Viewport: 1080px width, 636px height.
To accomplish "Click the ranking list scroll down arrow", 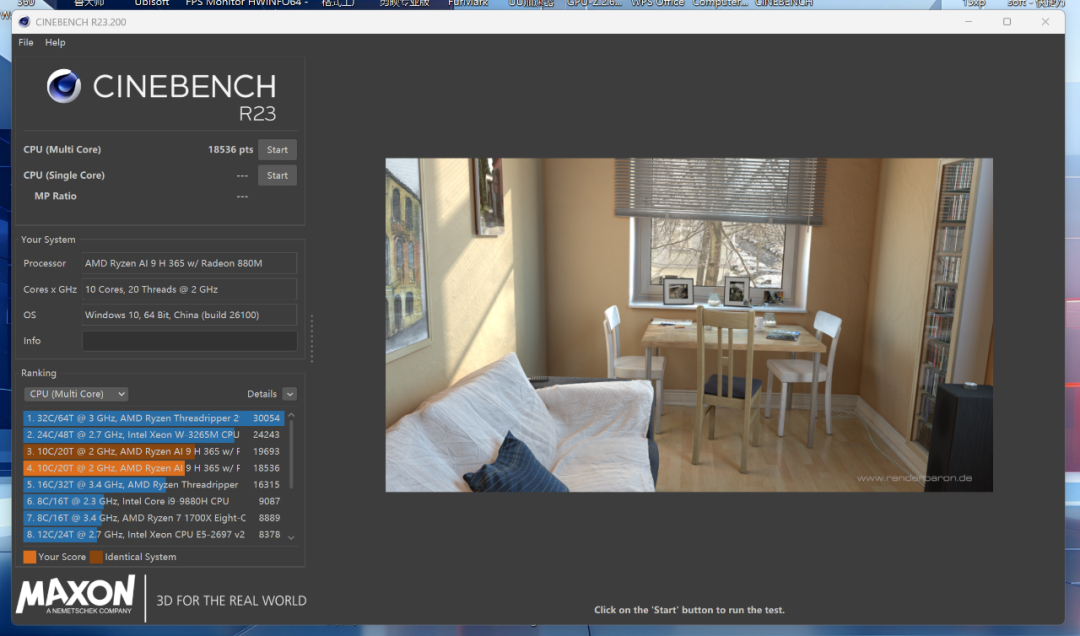I will pyautogui.click(x=291, y=537).
